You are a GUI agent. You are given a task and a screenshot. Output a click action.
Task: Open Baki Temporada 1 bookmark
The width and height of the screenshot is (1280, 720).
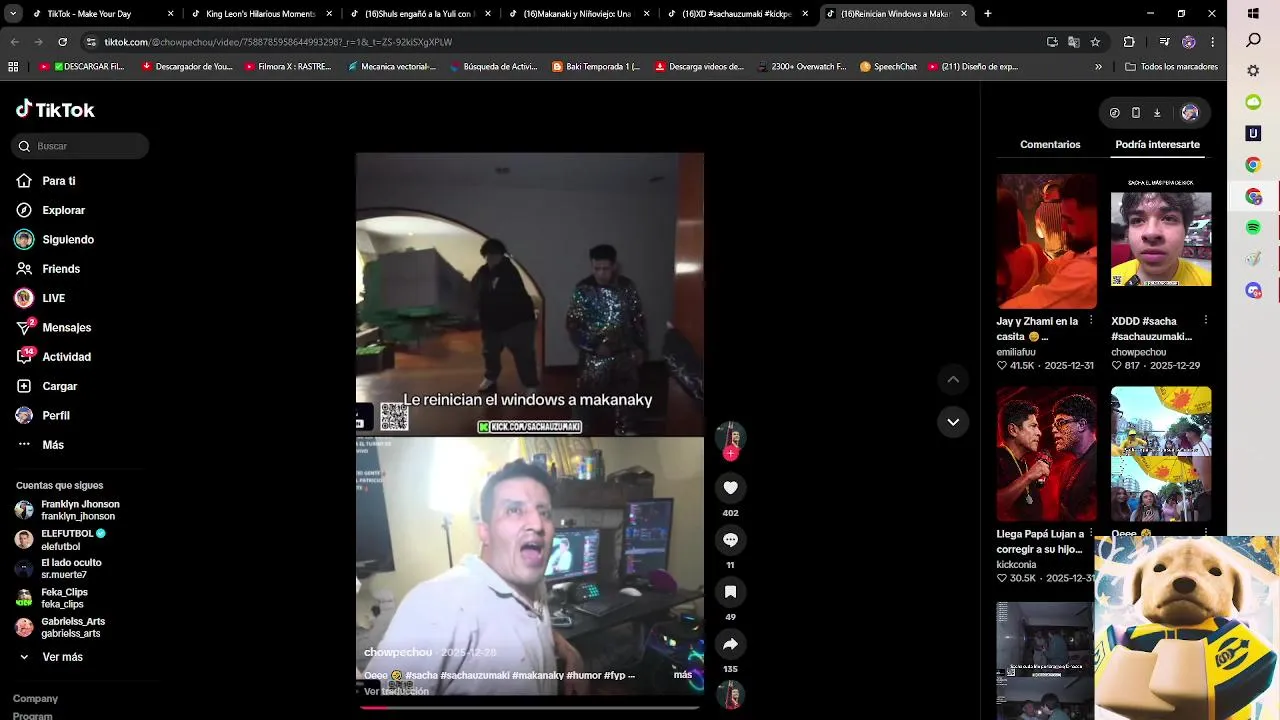click(597, 67)
